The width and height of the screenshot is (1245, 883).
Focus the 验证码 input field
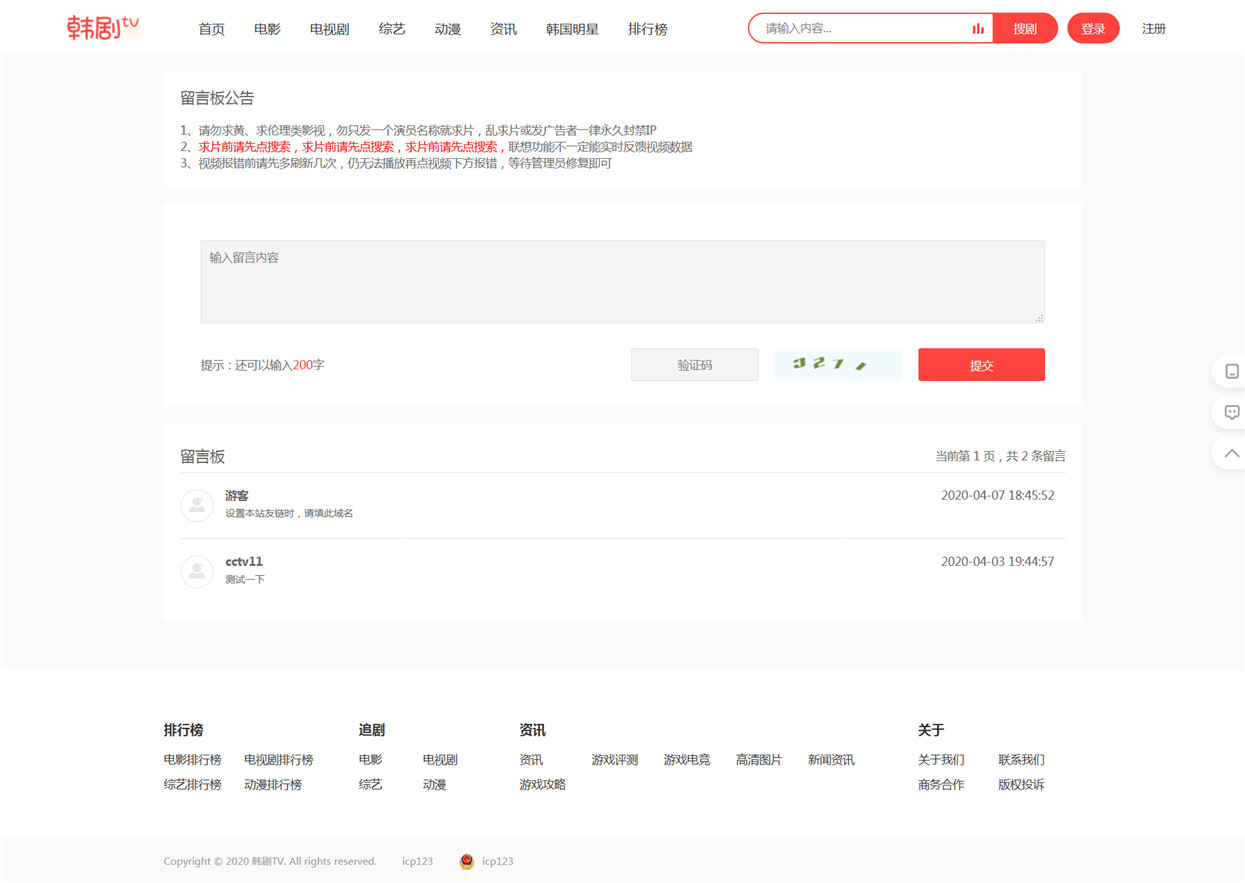pos(695,365)
